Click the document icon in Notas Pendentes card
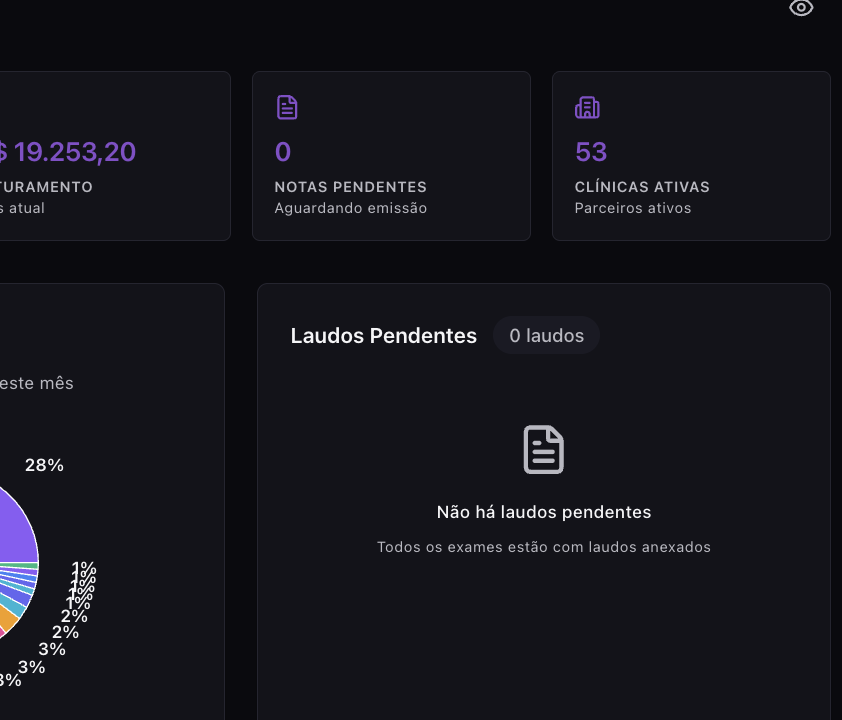This screenshot has width=842, height=720. click(x=287, y=107)
